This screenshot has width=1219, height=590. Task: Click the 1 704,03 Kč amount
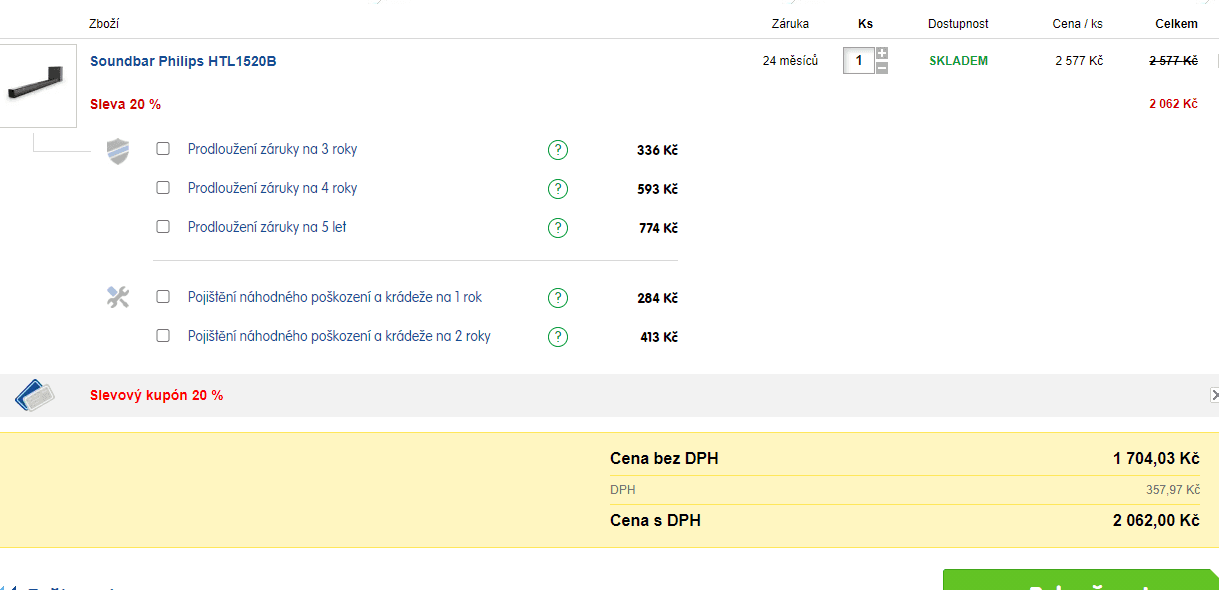1156,459
